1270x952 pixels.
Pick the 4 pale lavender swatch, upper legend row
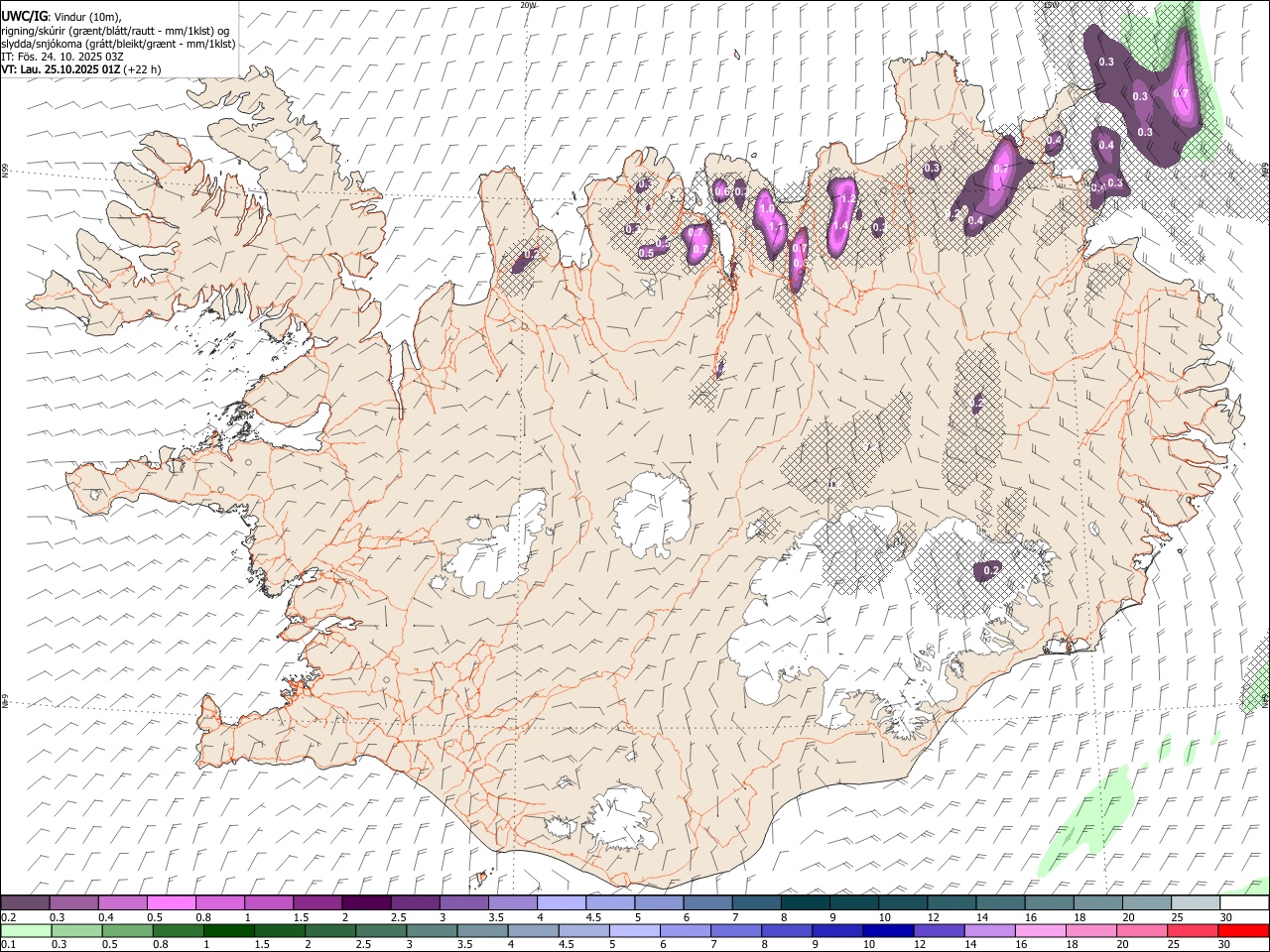point(561,903)
